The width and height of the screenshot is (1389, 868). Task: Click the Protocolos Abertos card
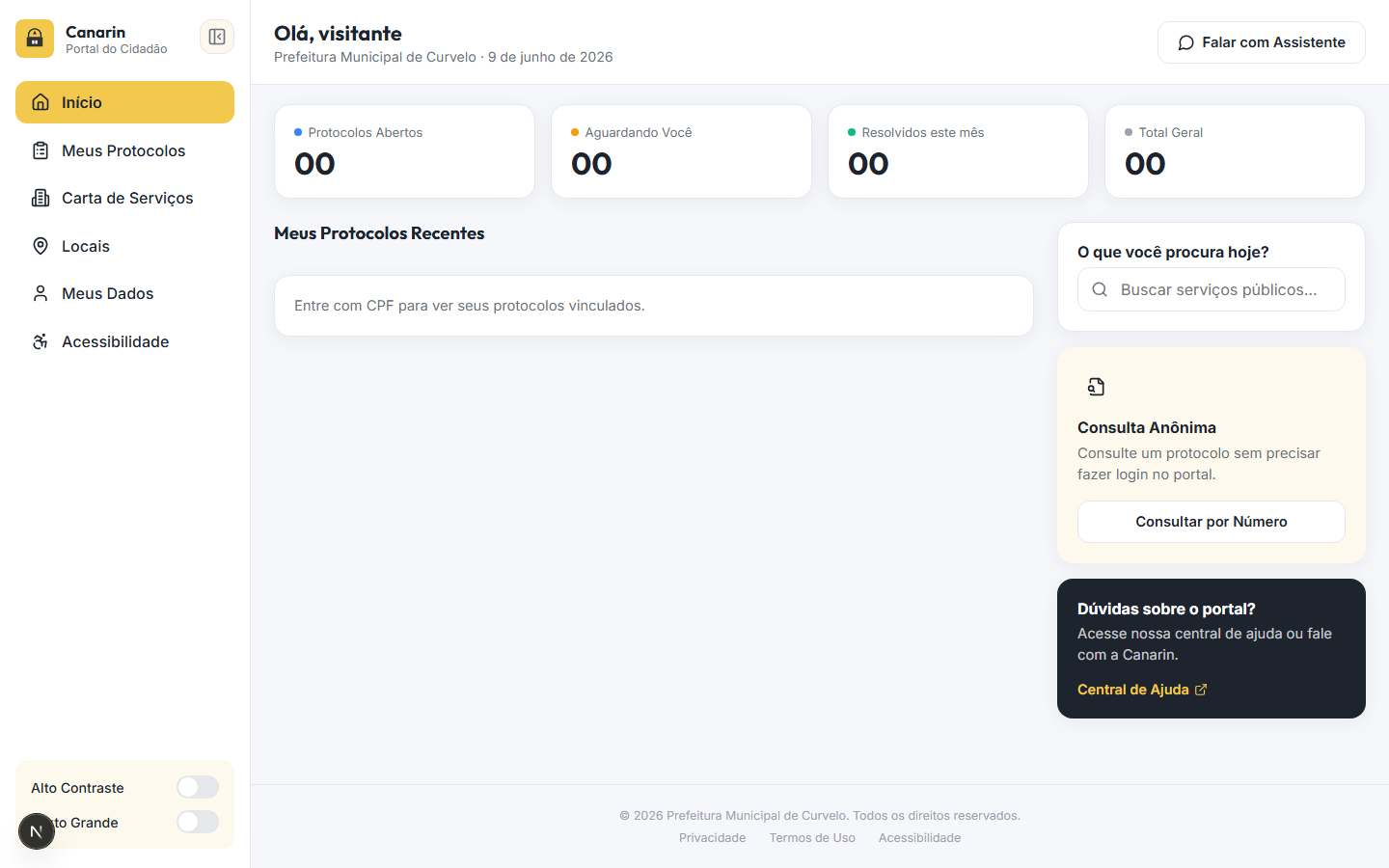pos(404,151)
